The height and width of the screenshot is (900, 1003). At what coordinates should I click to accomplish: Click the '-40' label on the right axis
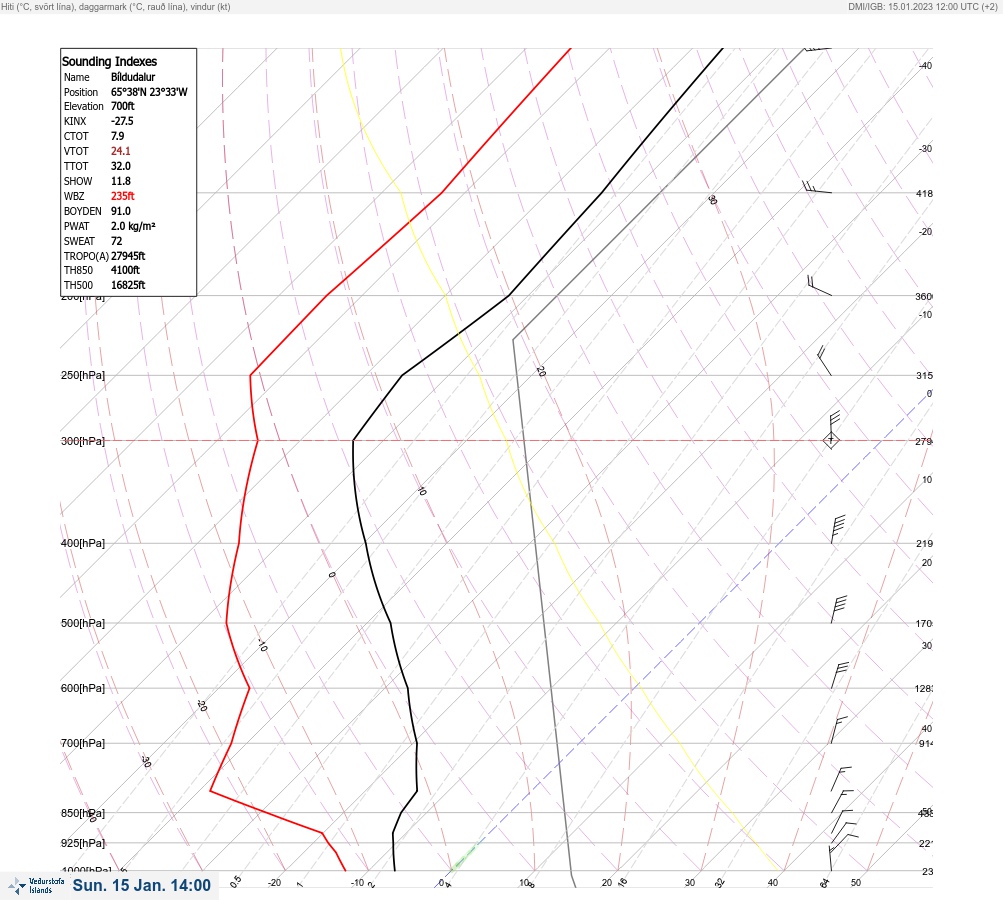[x=926, y=65]
